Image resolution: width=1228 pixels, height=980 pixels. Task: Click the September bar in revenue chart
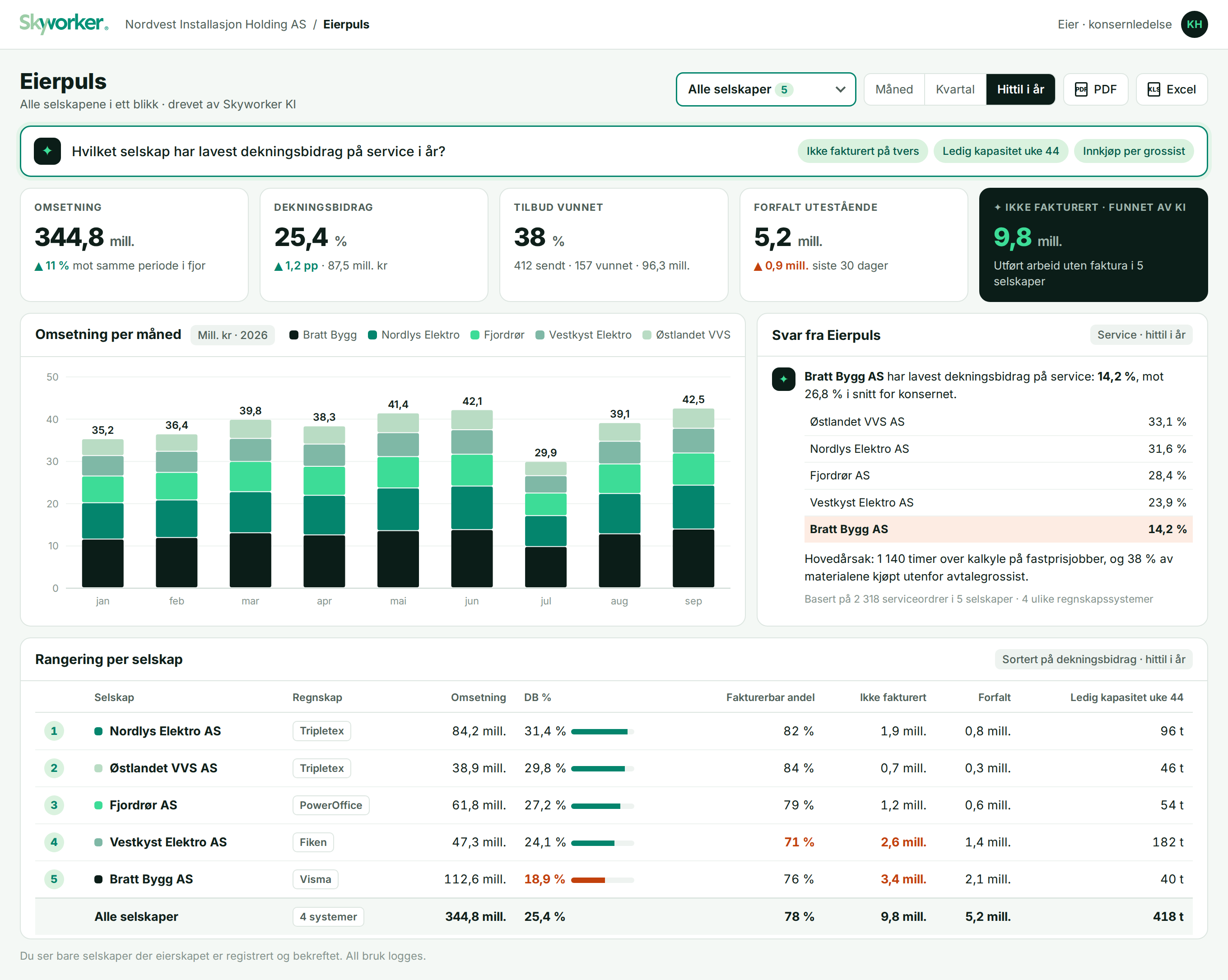(x=693, y=498)
